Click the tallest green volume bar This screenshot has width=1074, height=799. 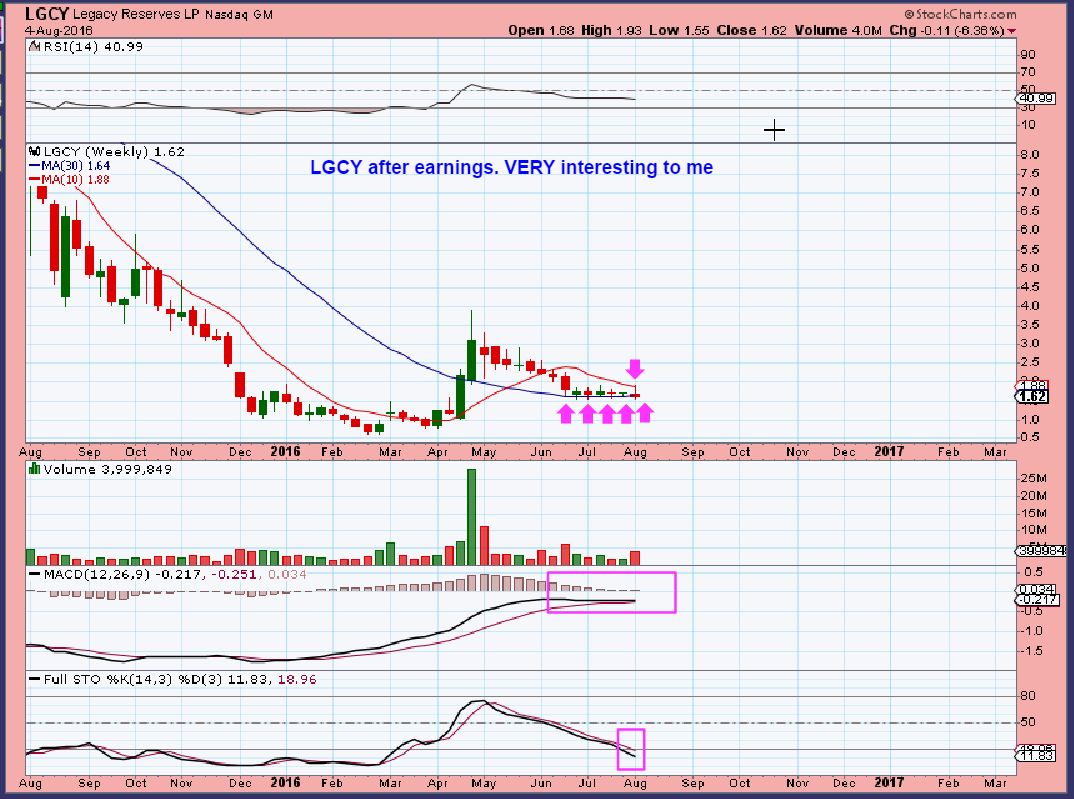471,517
